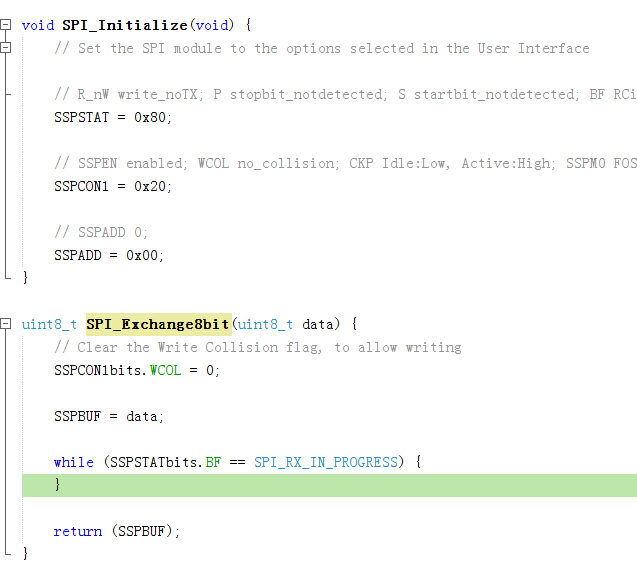Place cursor on SSPCON1 = 0x20; line
The image size is (637, 574).
[113, 186]
